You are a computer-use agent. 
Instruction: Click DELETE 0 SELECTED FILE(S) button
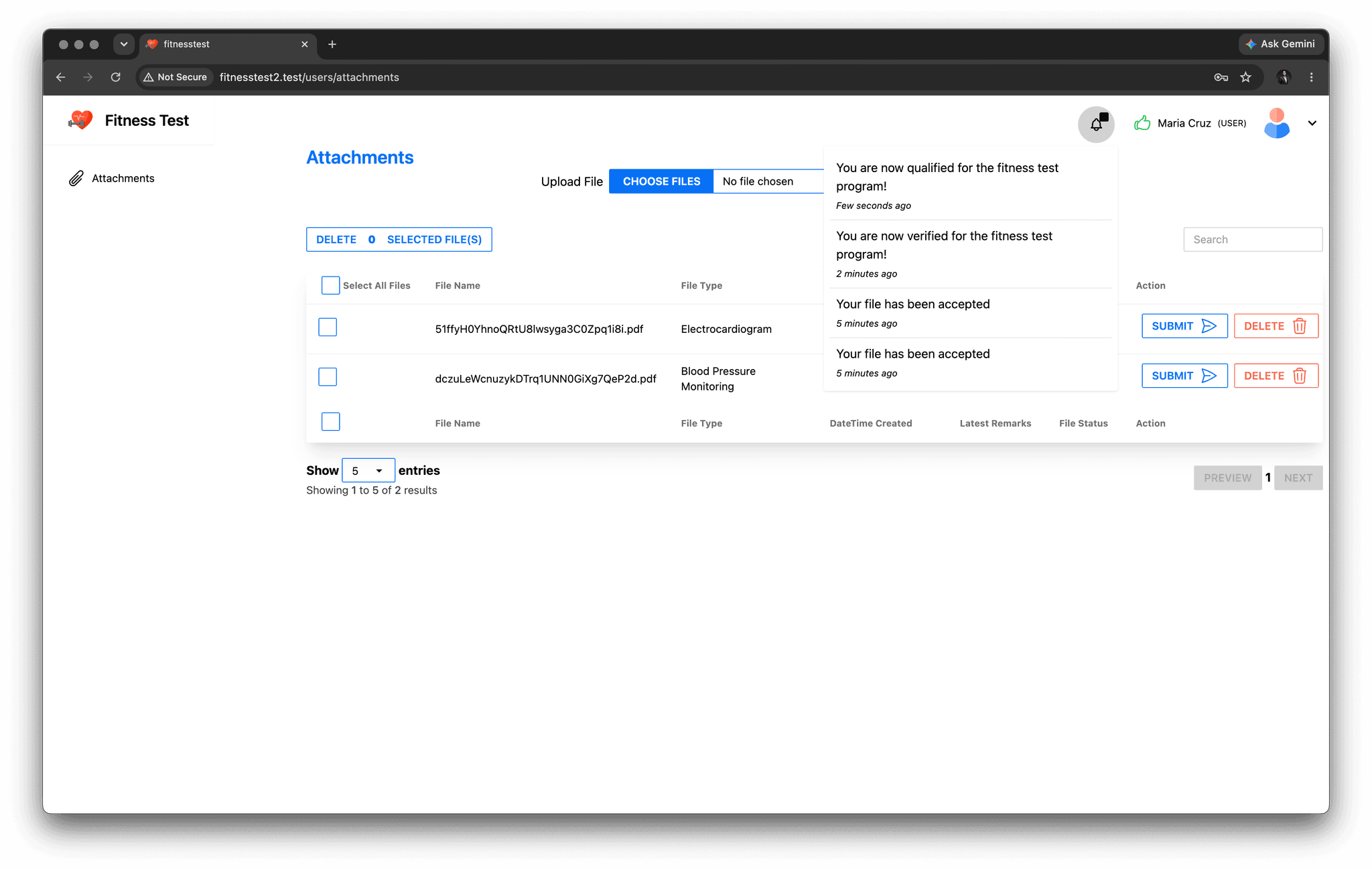tap(399, 240)
